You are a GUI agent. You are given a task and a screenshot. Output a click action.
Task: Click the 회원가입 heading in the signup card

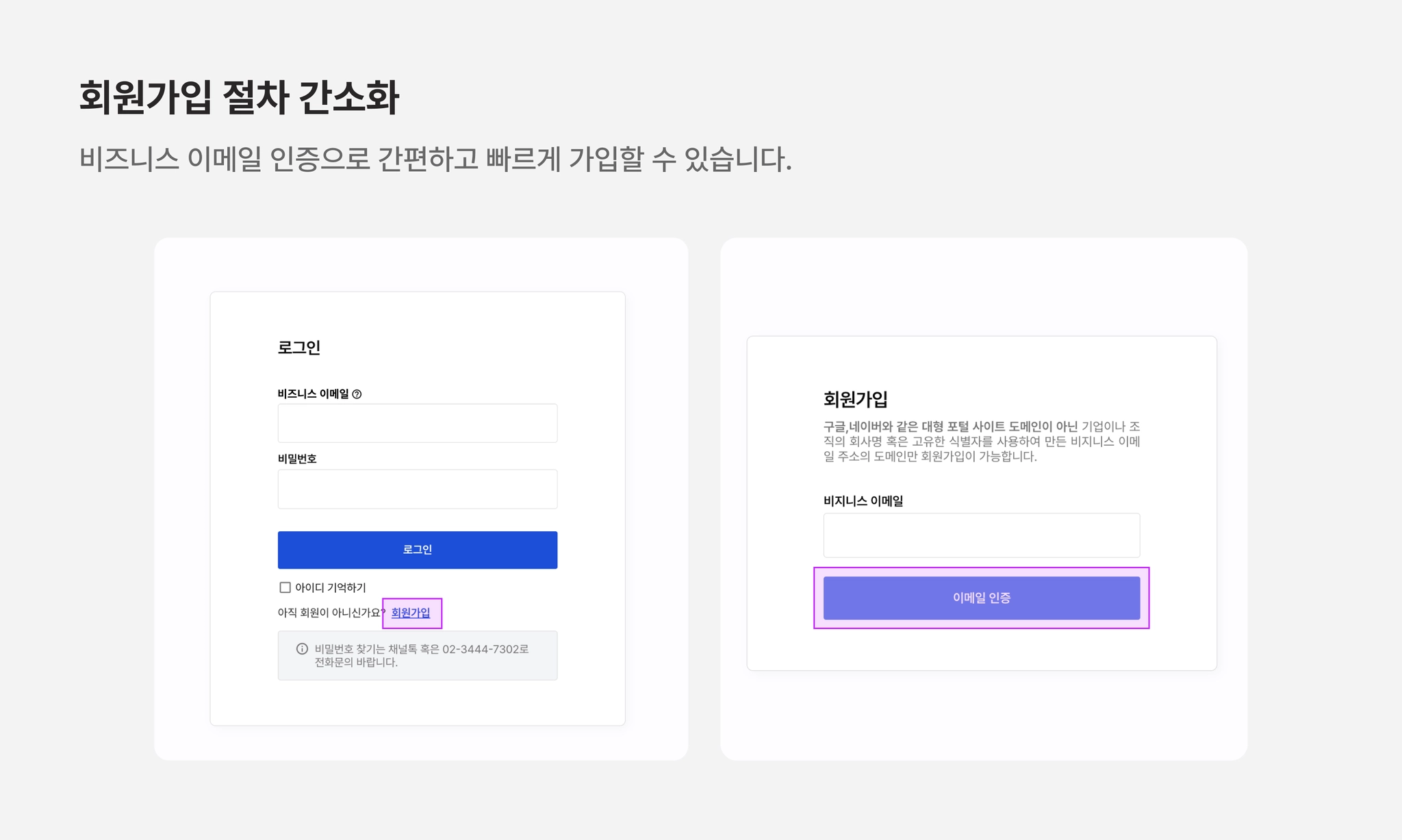(855, 399)
